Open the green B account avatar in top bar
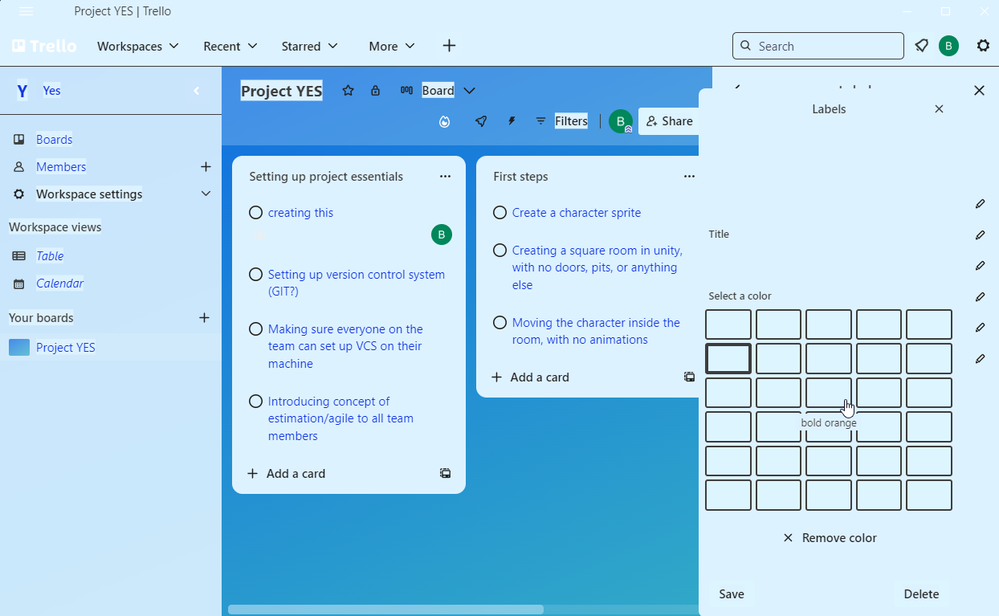 [x=948, y=46]
